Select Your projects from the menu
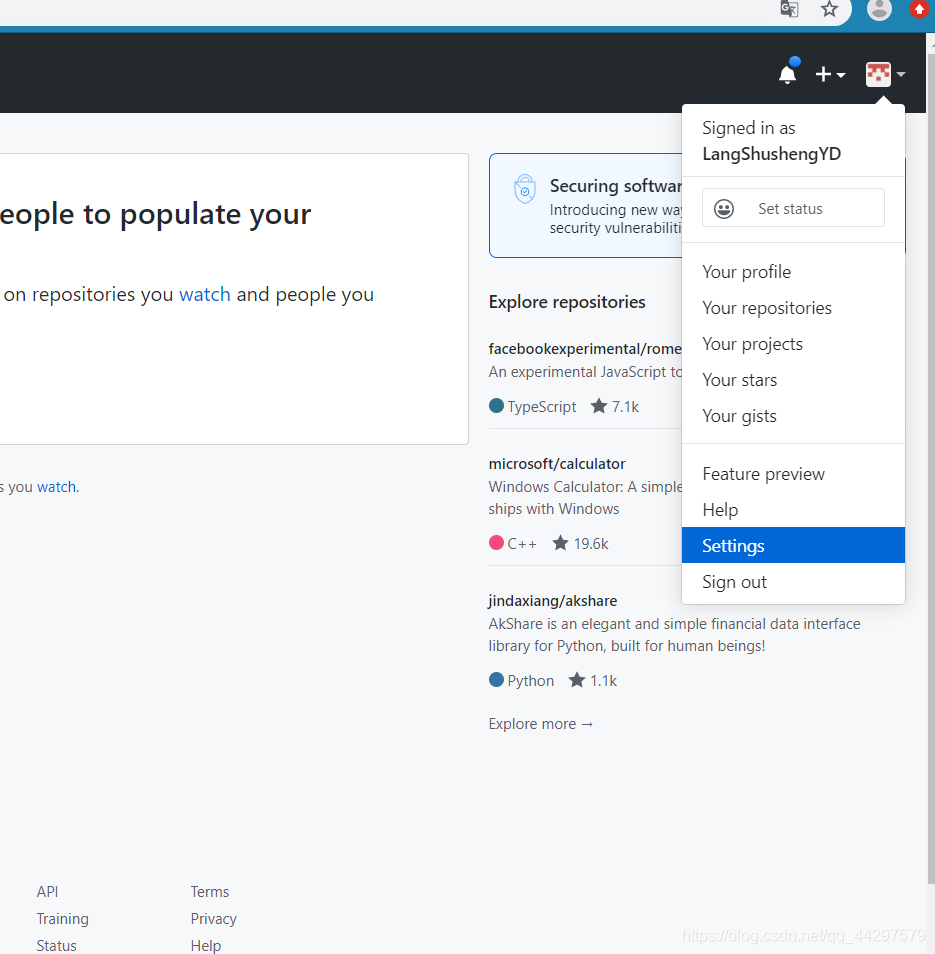 point(793,344)
